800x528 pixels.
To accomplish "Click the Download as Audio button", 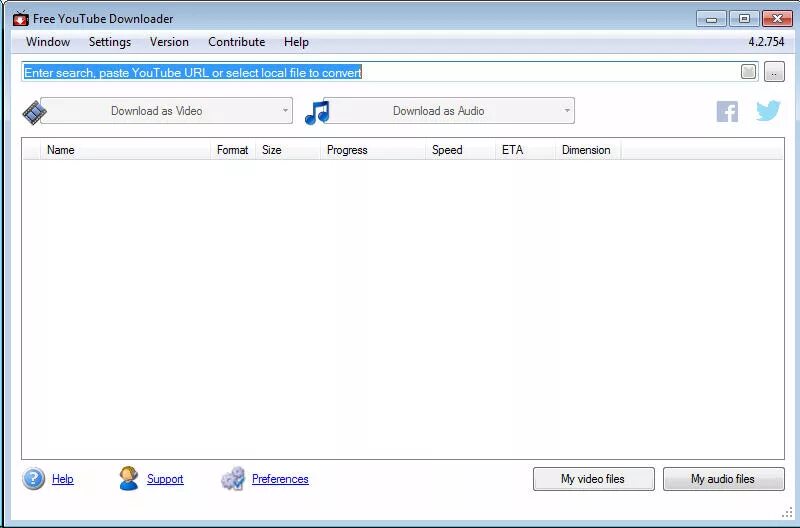I will [x=449, y=111].
